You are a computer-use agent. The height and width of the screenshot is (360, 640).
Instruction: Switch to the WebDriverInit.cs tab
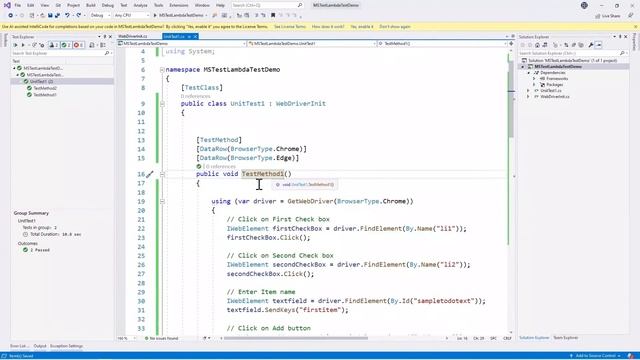coord(133,37)
